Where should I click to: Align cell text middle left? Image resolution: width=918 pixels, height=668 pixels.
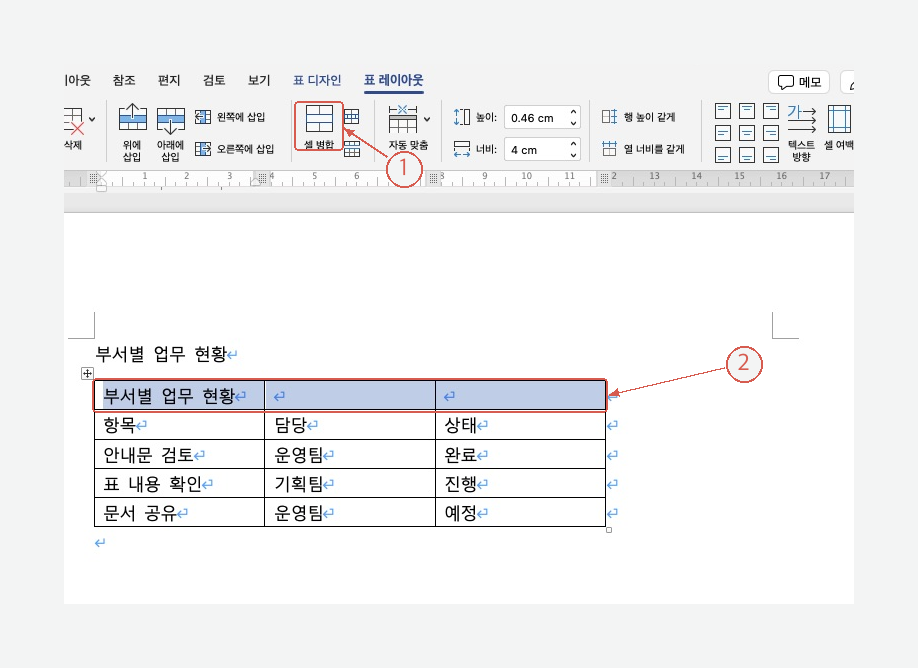pyautogui.click(x=723, y=133)
